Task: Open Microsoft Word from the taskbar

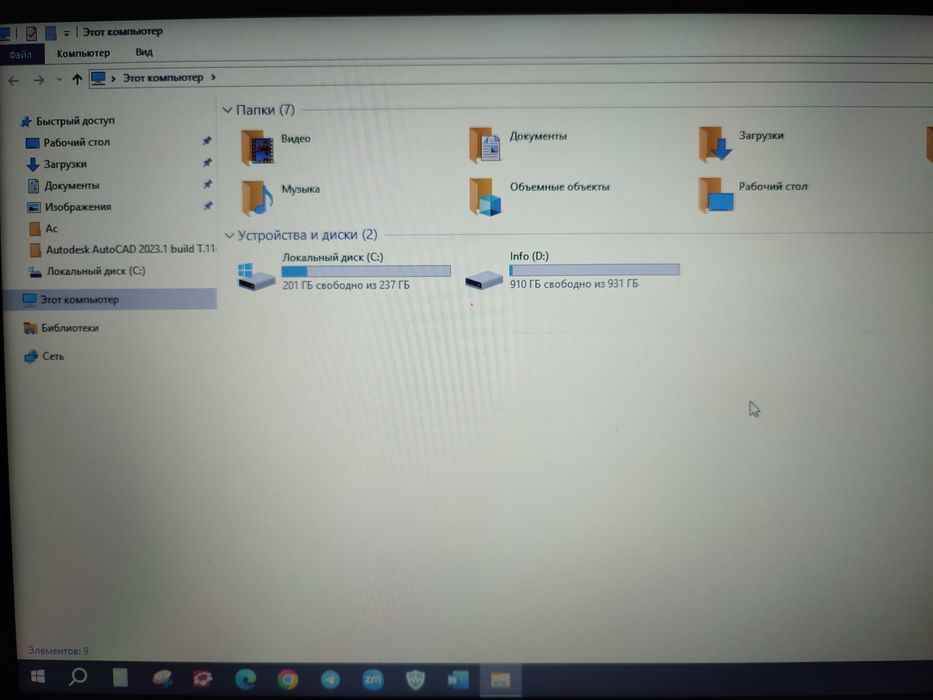Action: 458,679
